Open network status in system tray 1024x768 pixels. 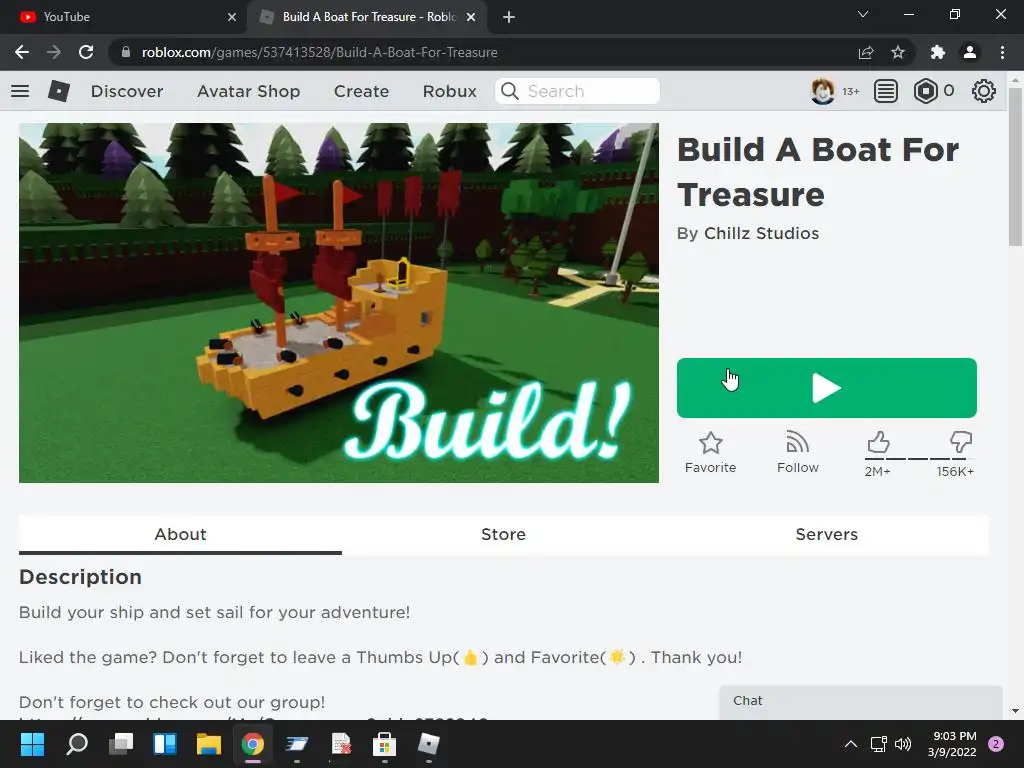[878, 744]
